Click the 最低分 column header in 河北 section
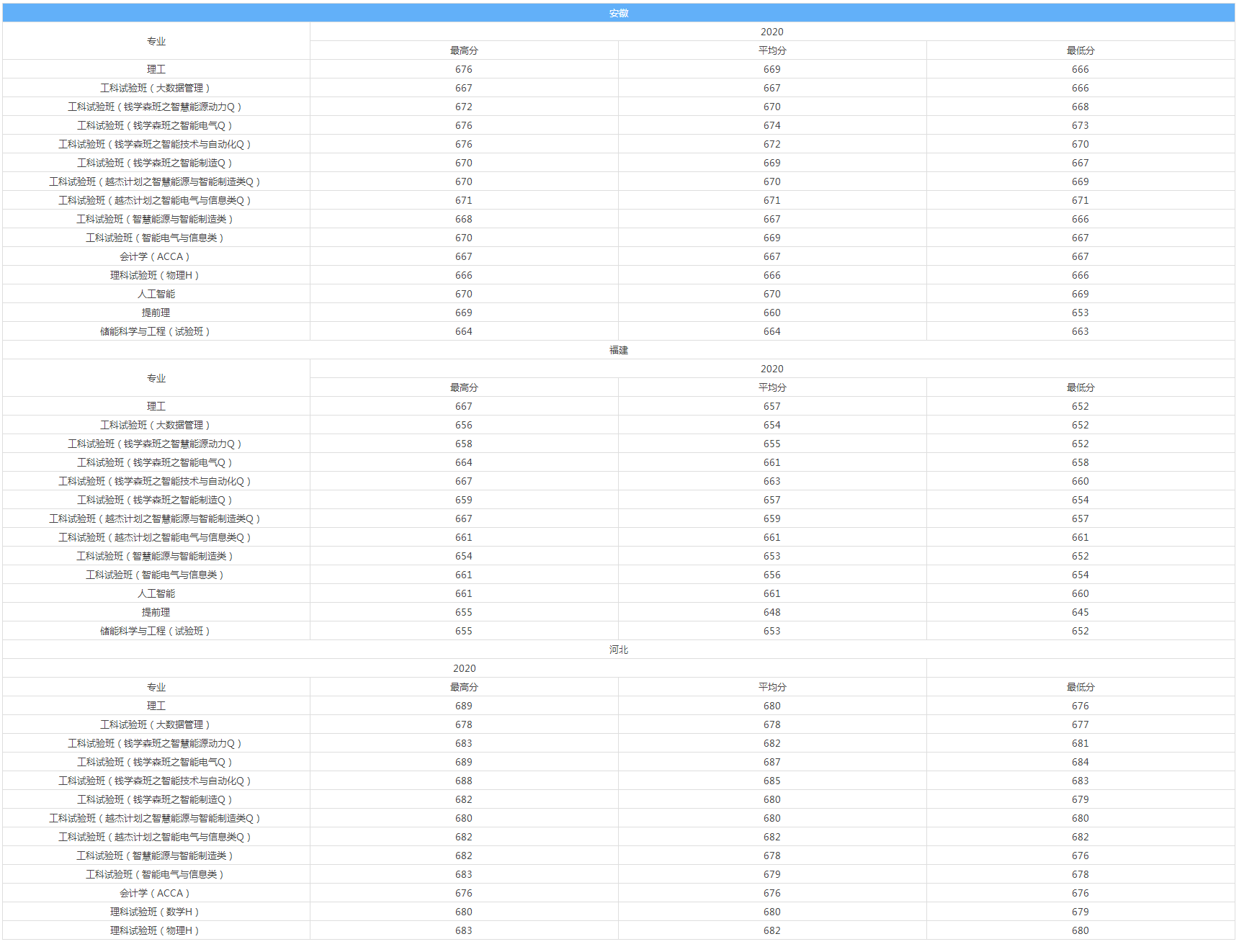 pos(1080,687)
